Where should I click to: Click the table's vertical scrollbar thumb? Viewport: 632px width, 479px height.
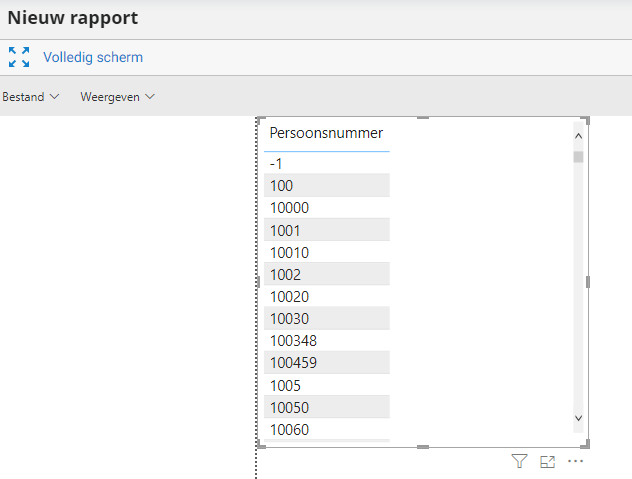(x=578, y=157)
